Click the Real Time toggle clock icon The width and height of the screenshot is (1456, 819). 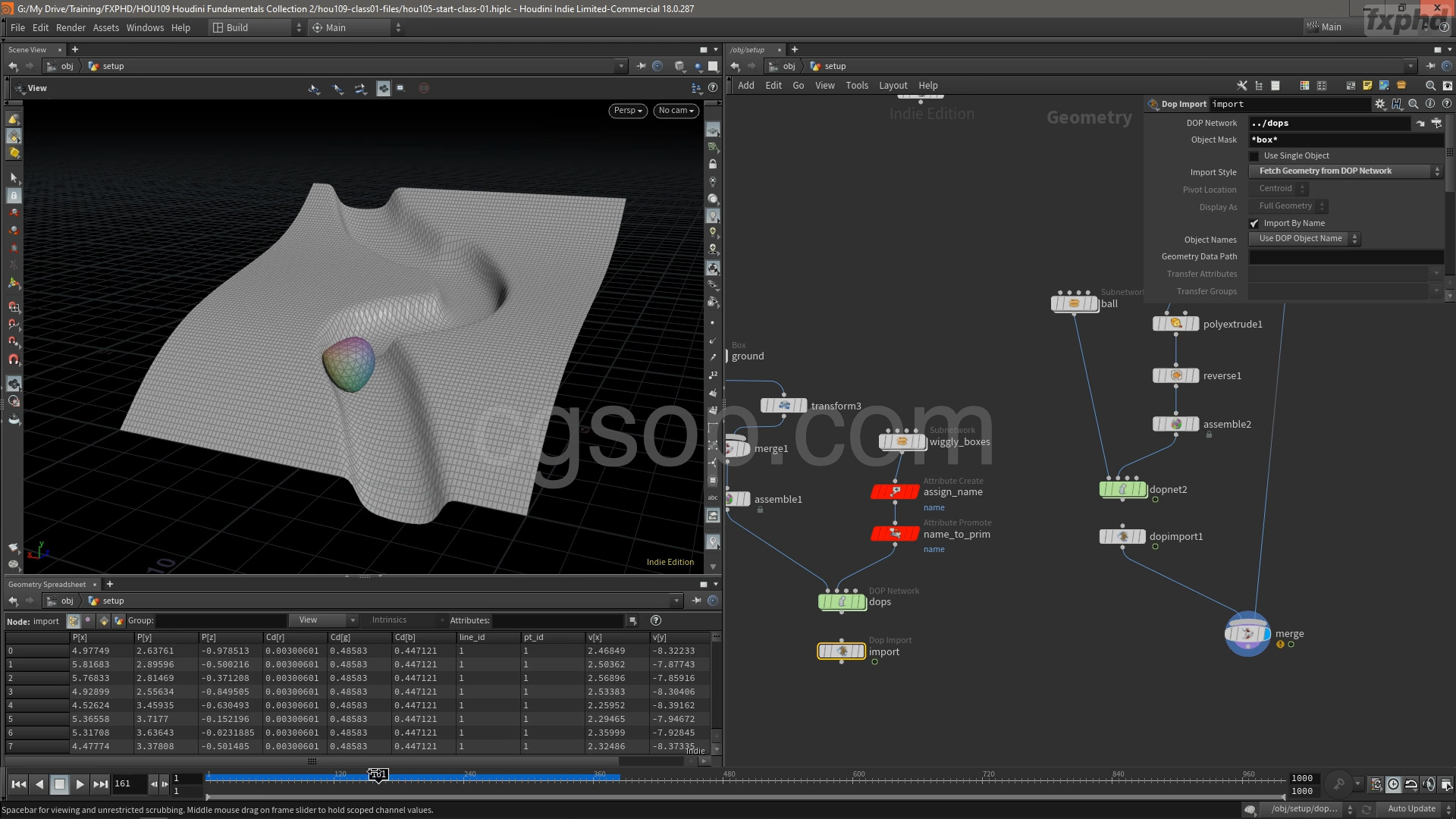(x=1394, y=784)
